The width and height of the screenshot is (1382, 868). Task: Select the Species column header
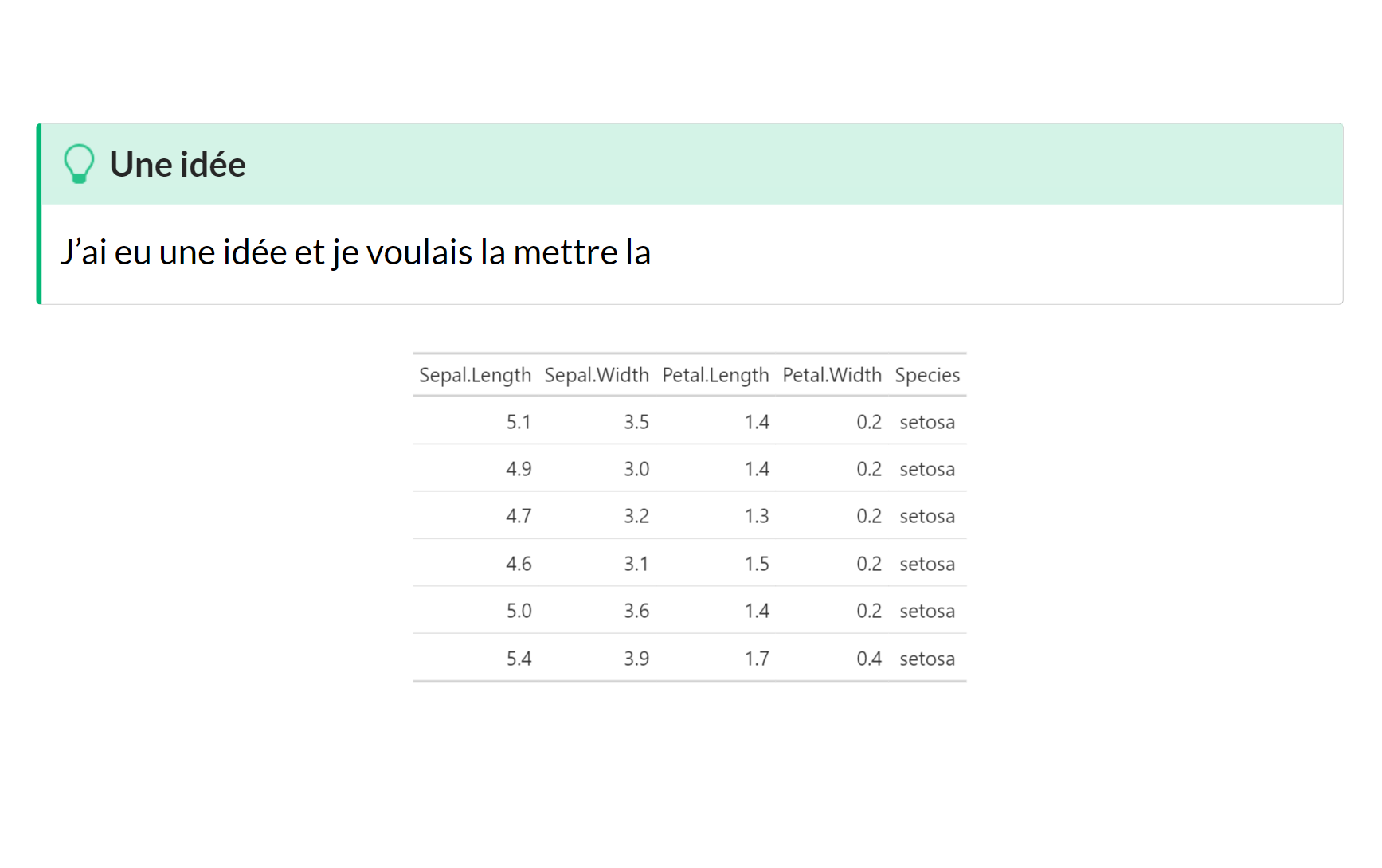pyautogui.click(x=927, y=375)
